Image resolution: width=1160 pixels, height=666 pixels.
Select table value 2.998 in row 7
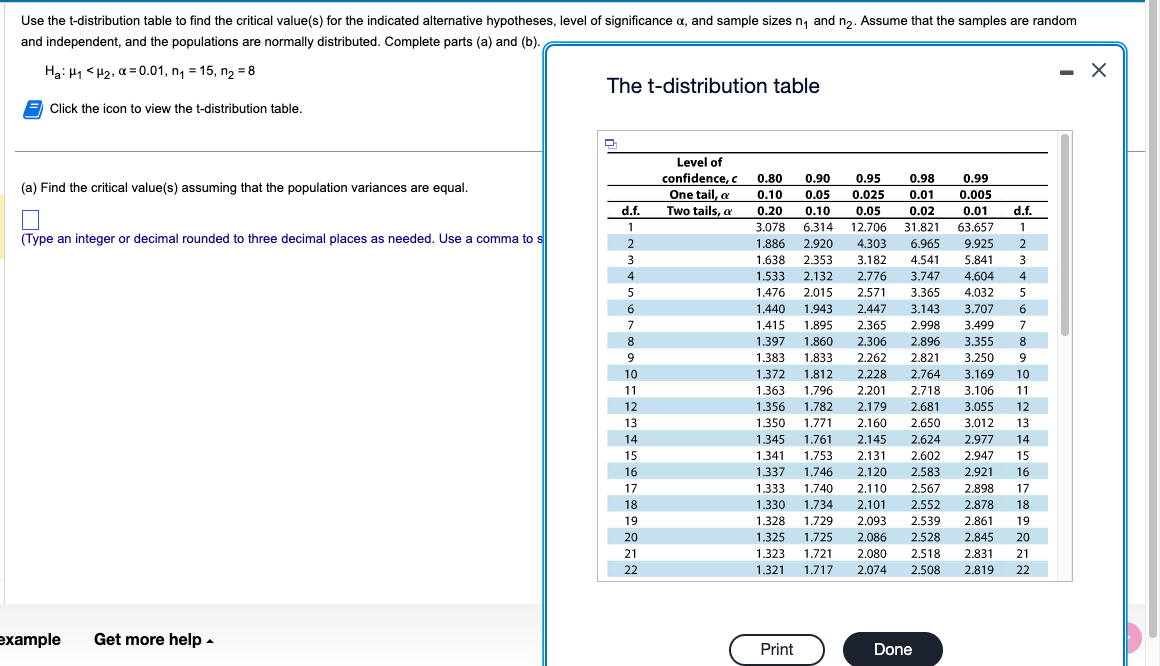[925, 326]
